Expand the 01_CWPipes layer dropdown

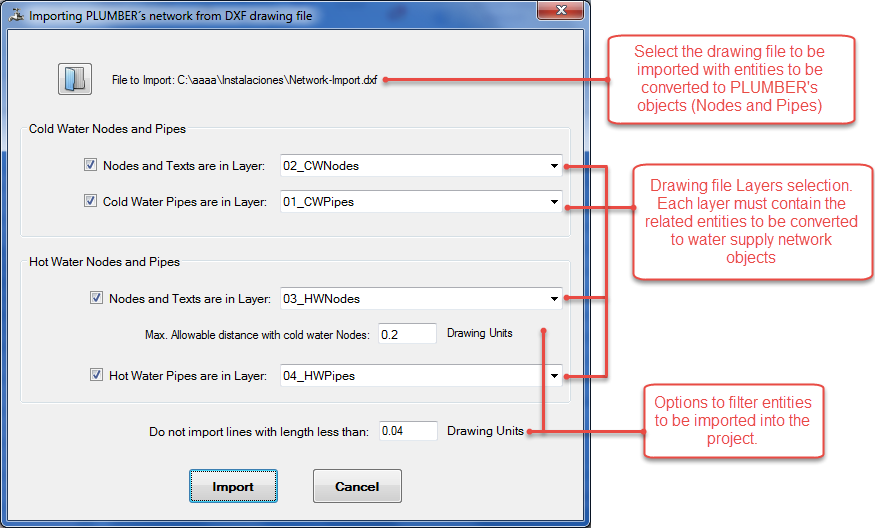coord(554,202)
